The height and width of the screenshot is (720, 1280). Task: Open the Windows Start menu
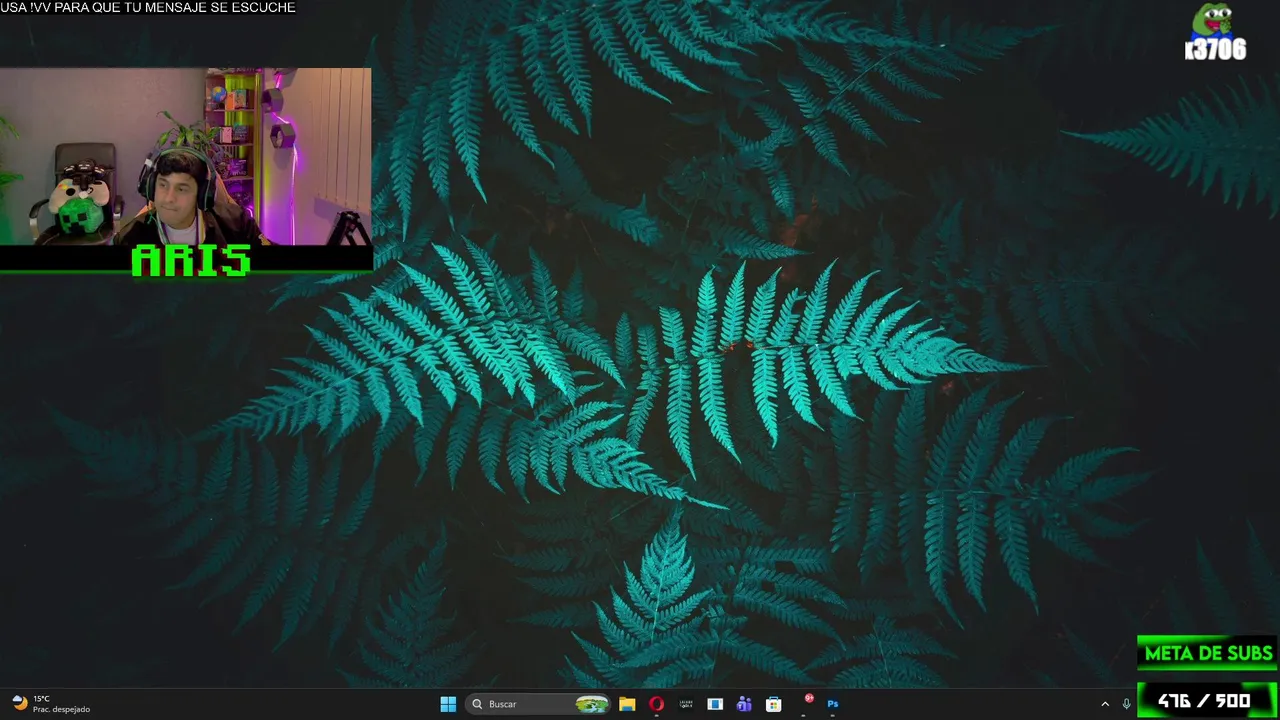(x=448, y=704)
